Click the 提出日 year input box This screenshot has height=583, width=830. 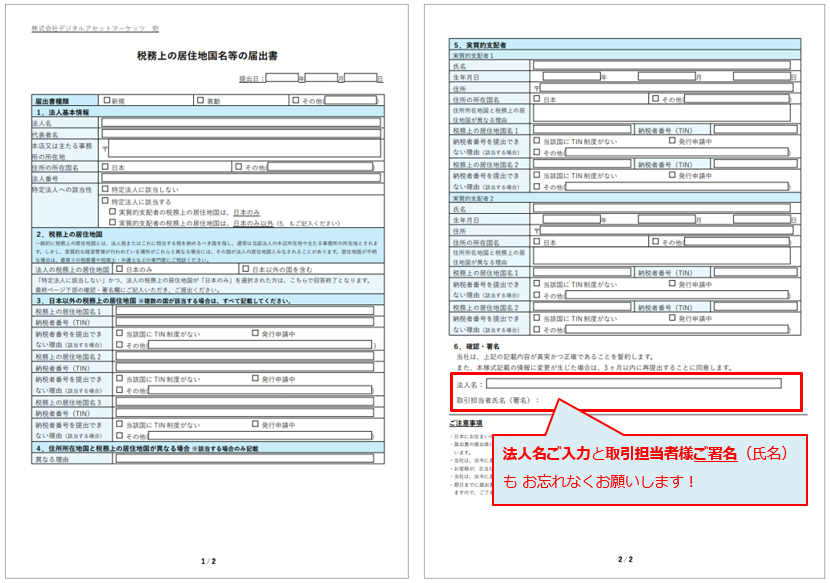(x=282, y=78)
